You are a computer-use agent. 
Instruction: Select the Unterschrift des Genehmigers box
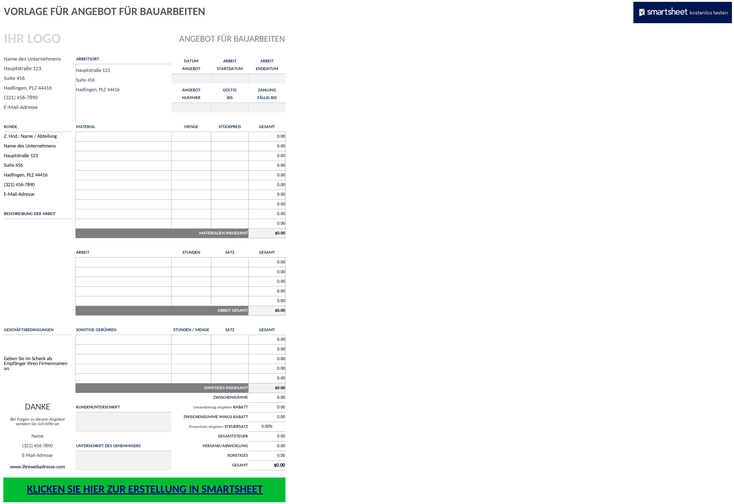click(x=123, y=460)
